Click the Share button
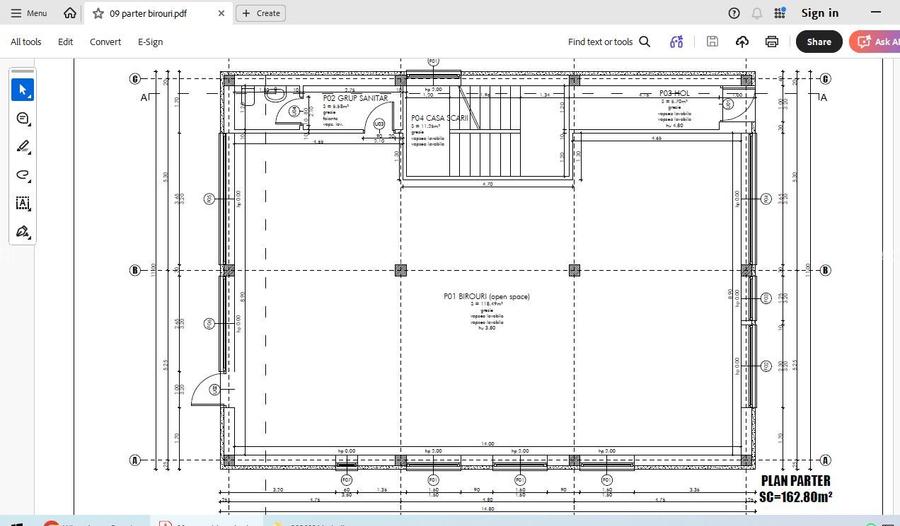This screenshot has height=526, width=900. click(x=818, y=42)
